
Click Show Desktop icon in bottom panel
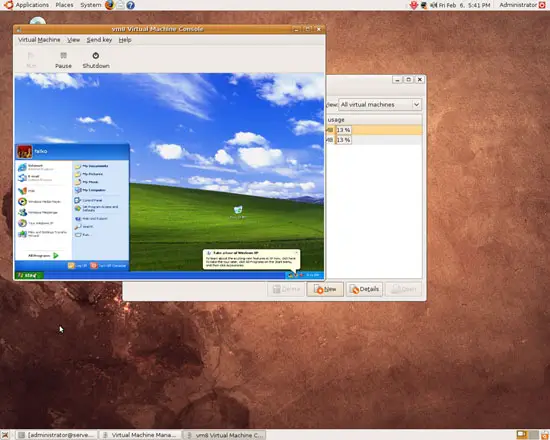pyautogui.click(x=5, y=435)
